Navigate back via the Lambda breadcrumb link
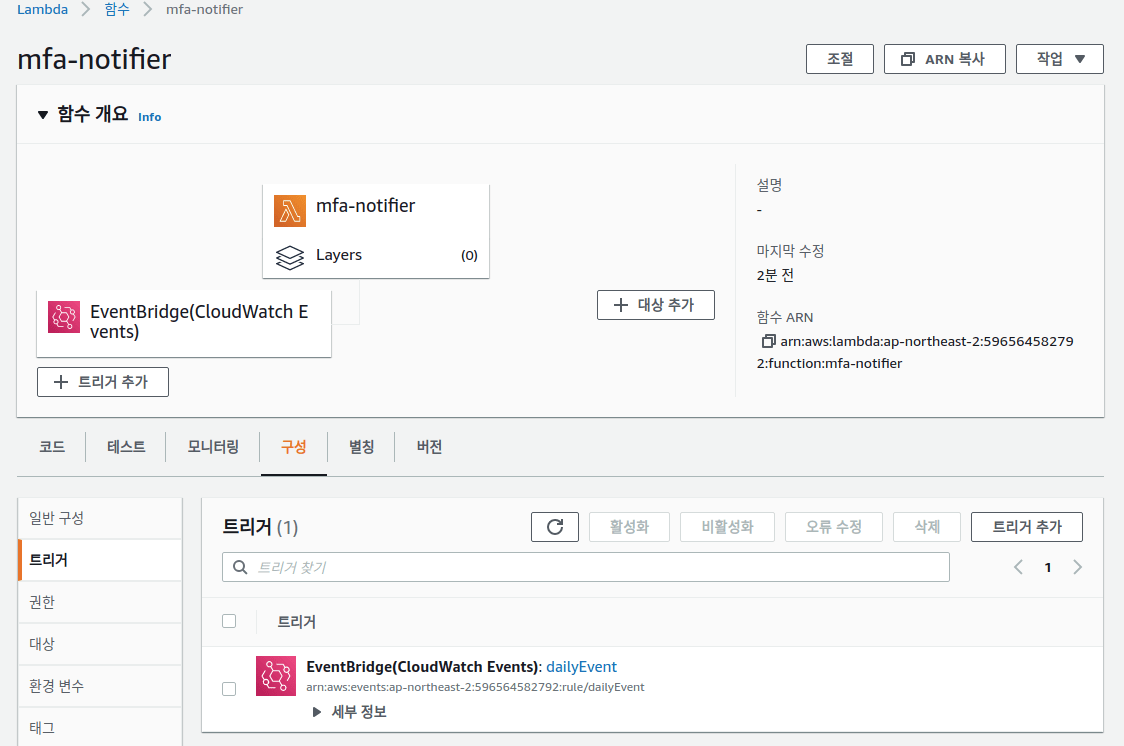The width and height of the screenshot is (1124, 746). 42,9
